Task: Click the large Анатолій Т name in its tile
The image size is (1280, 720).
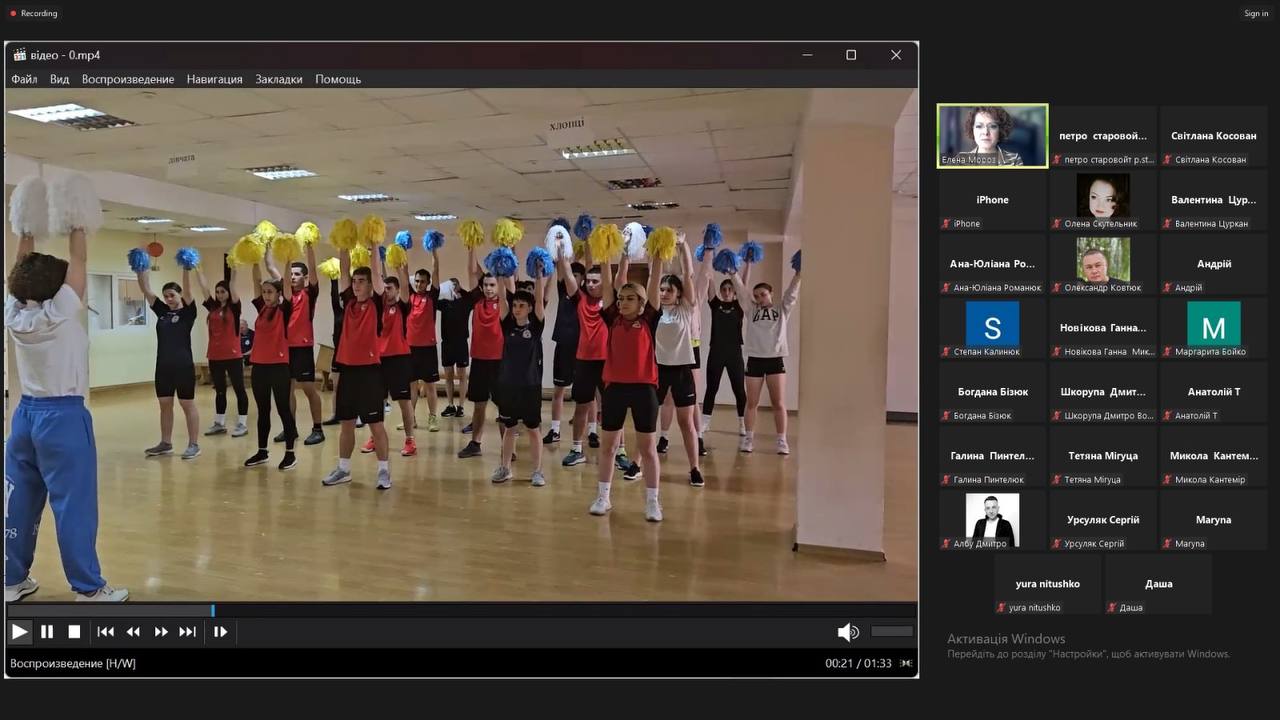Action: (1214, 392)
